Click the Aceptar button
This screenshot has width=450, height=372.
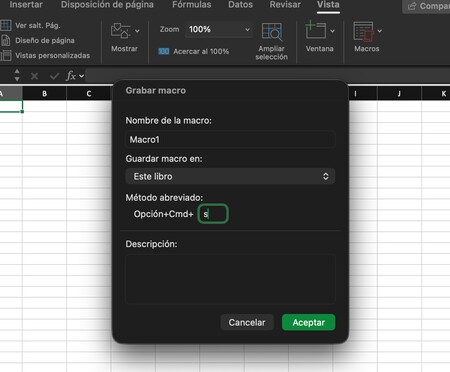pos(308,322)
